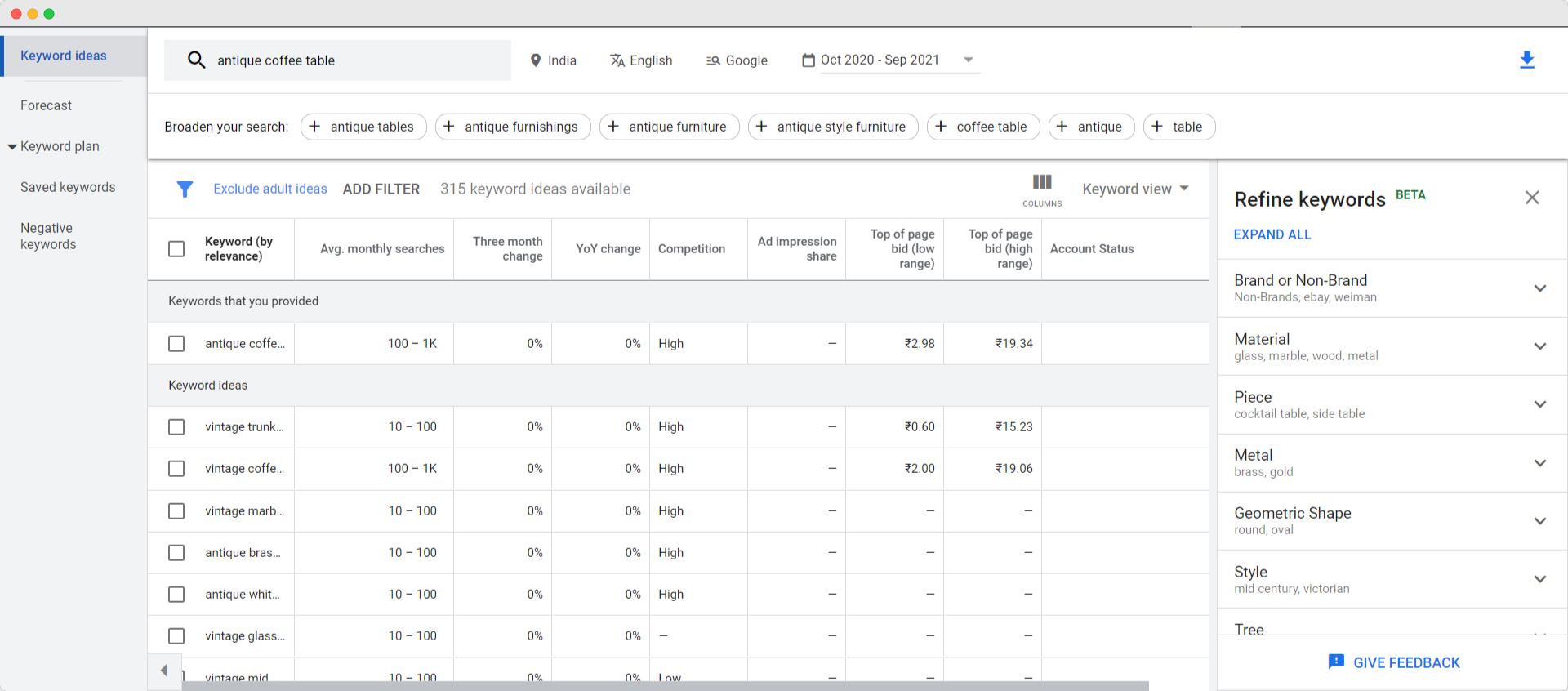Expand the Metal refine section
Viewport: 1568px width, 691px height.
point(1540,463)
